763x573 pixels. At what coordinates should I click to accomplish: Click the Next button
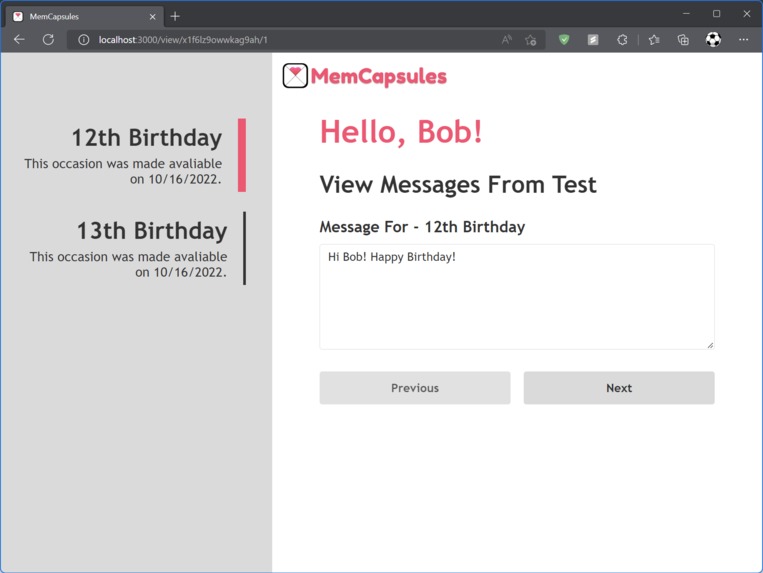click(x=619, y=388)
